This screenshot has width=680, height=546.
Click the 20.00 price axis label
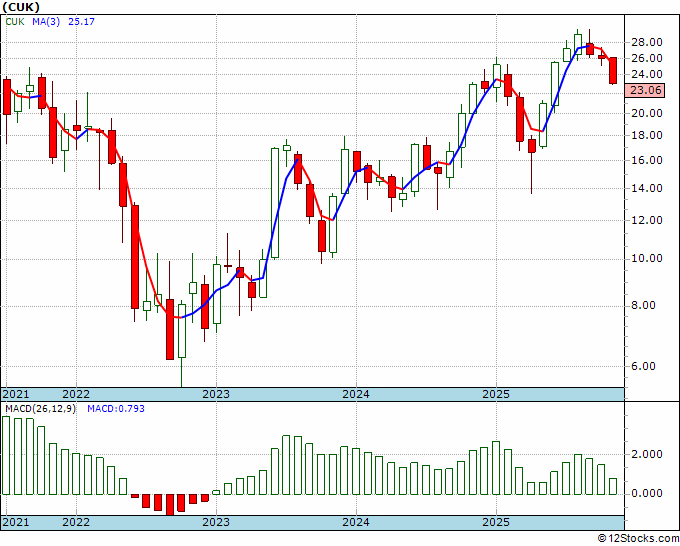pyautogui.click(x=646, y=113)
